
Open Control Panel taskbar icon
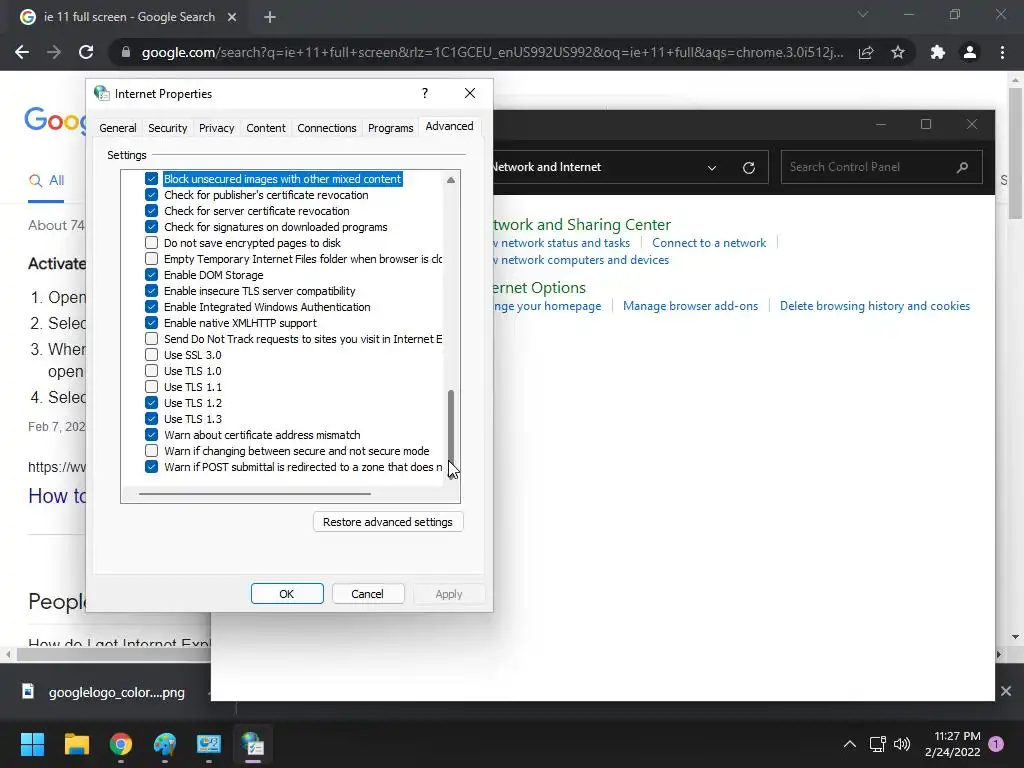(x=209, y=744)
